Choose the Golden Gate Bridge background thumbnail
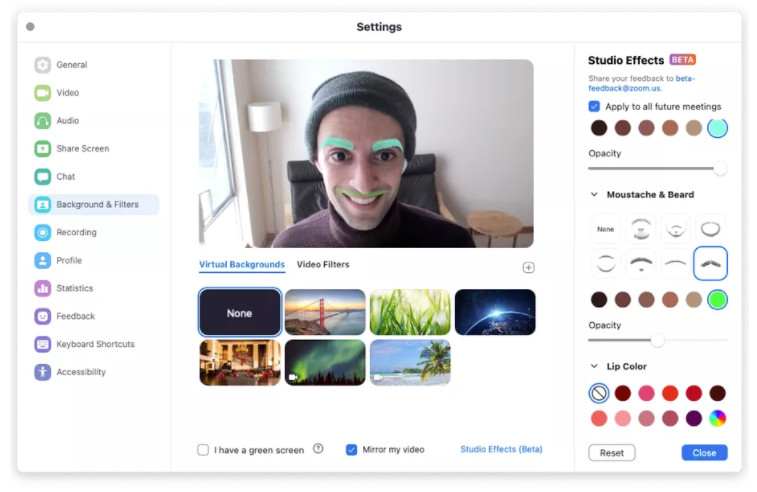Viewport: 757px width, 492px height. coord(325,312)
